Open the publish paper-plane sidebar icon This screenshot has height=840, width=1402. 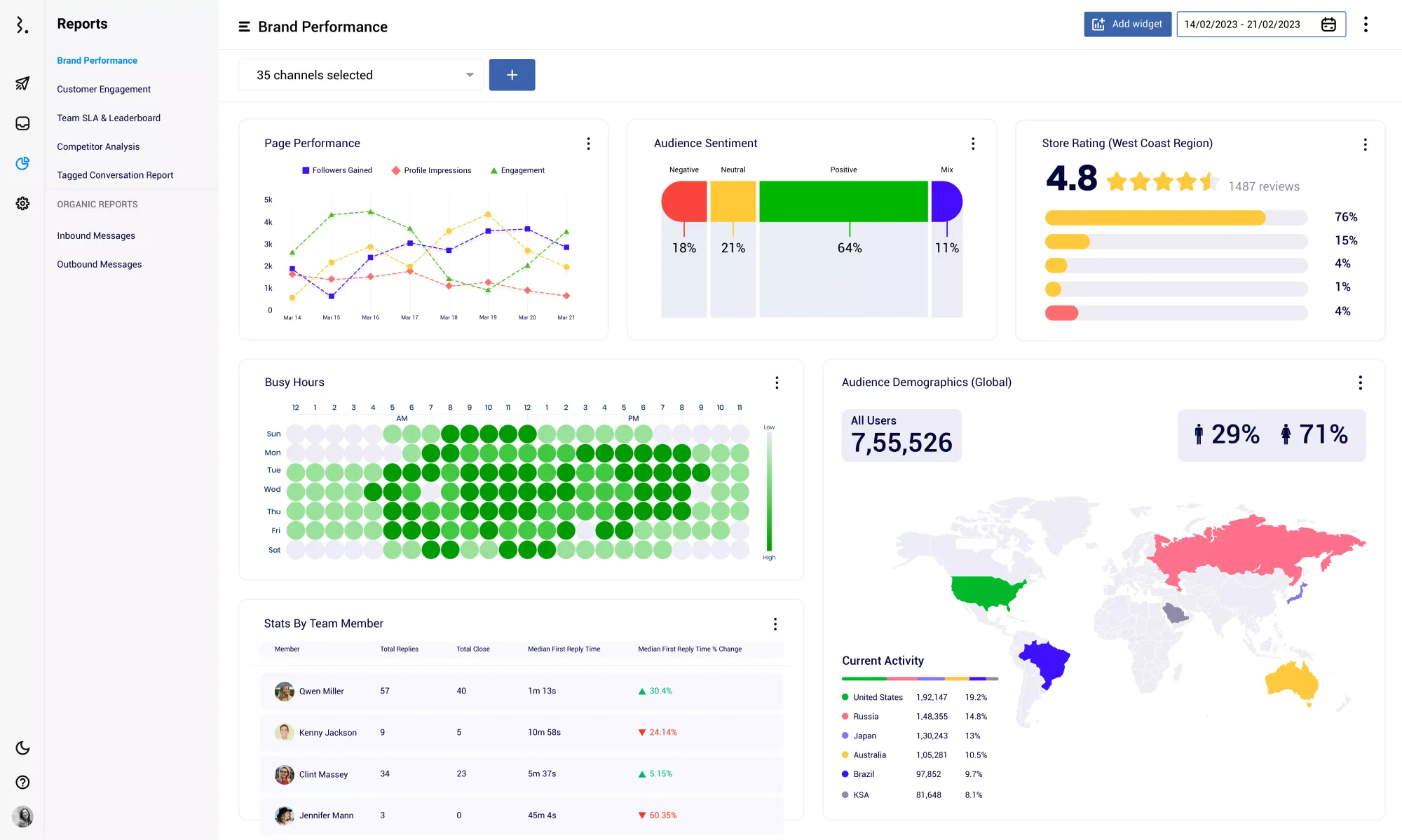tap(22, 83)
